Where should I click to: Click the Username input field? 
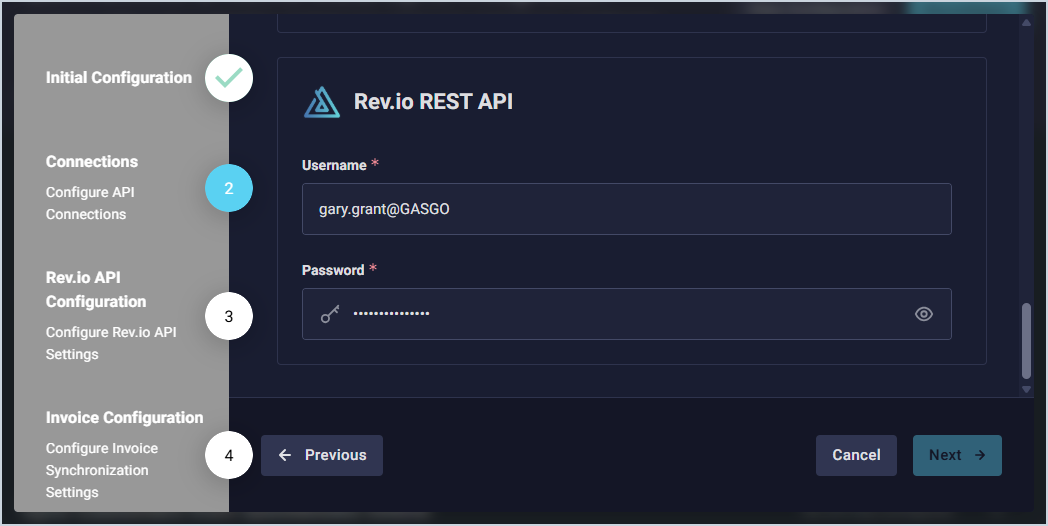tap(626, 209)
